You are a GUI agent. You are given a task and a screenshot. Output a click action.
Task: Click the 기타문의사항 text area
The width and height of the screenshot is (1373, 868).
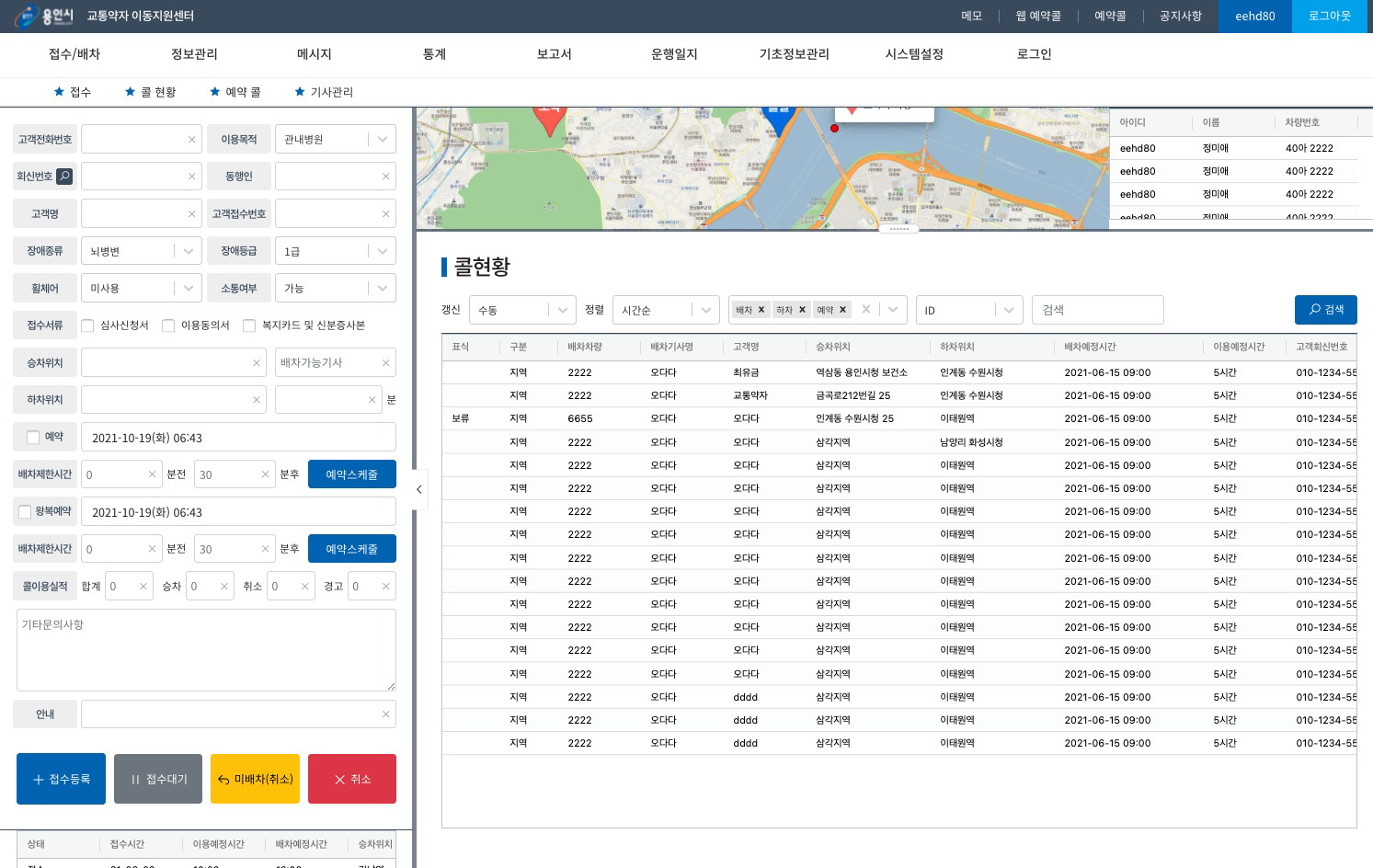click(x=206, y=650)
